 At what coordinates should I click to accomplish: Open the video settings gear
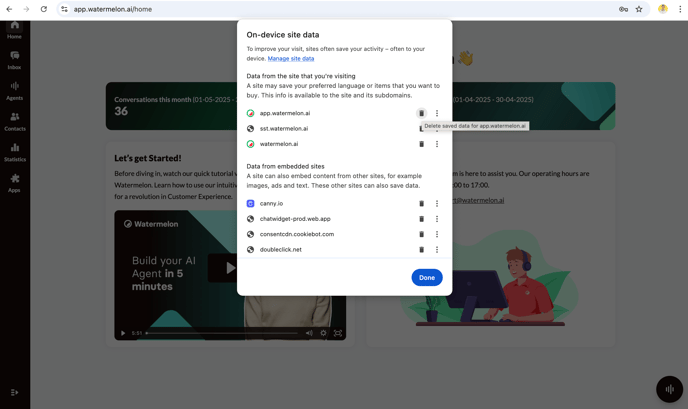pos(323,333)
